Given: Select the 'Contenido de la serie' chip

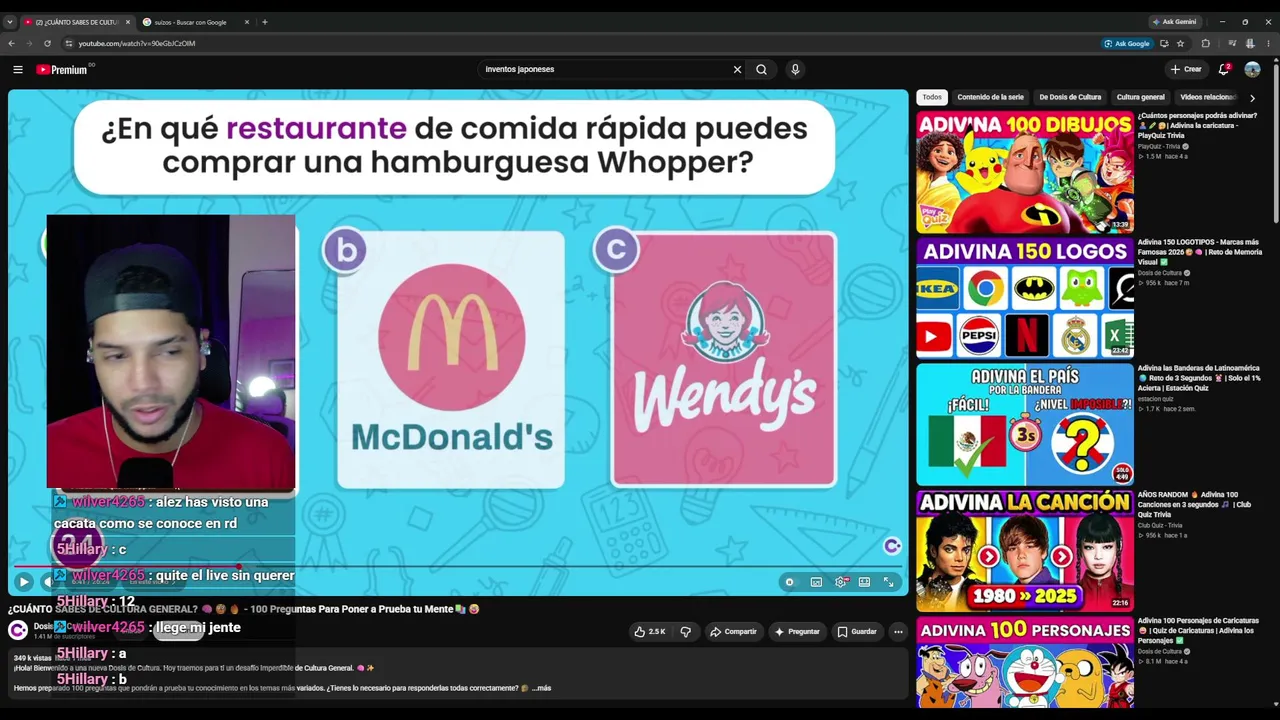Looking at the screenshot, I should pos(990,97).
